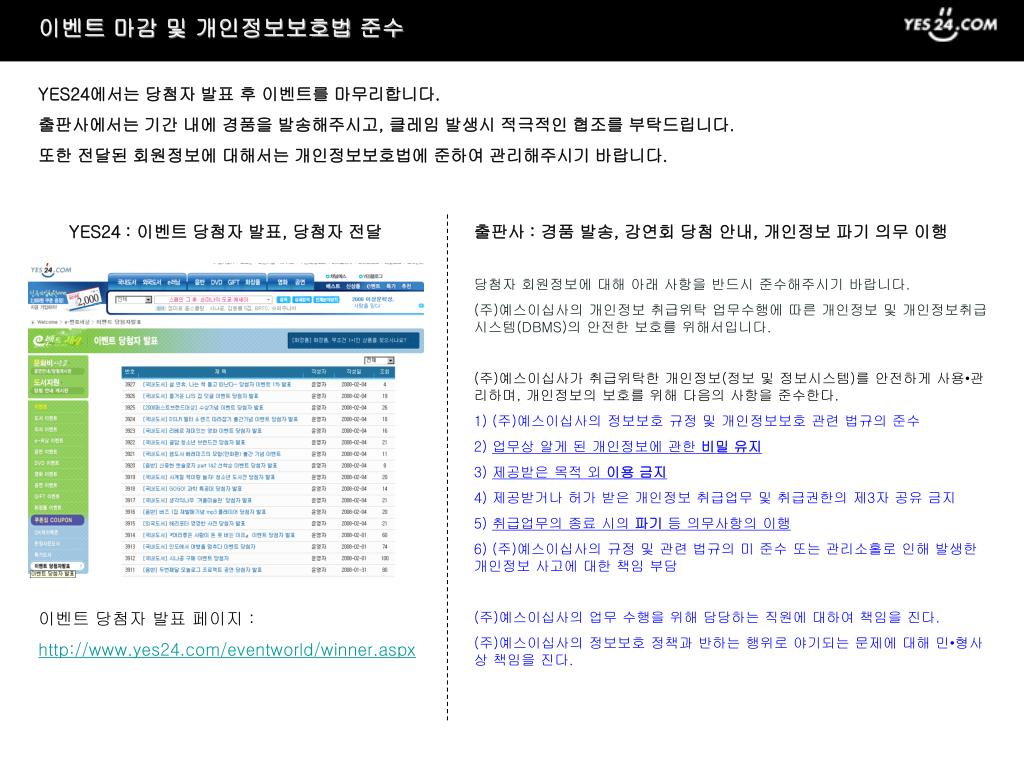Click the e이벤트 세상 green logo banner
The image size is (1024, 768).
pyautogui.click(x=57, y=340)
